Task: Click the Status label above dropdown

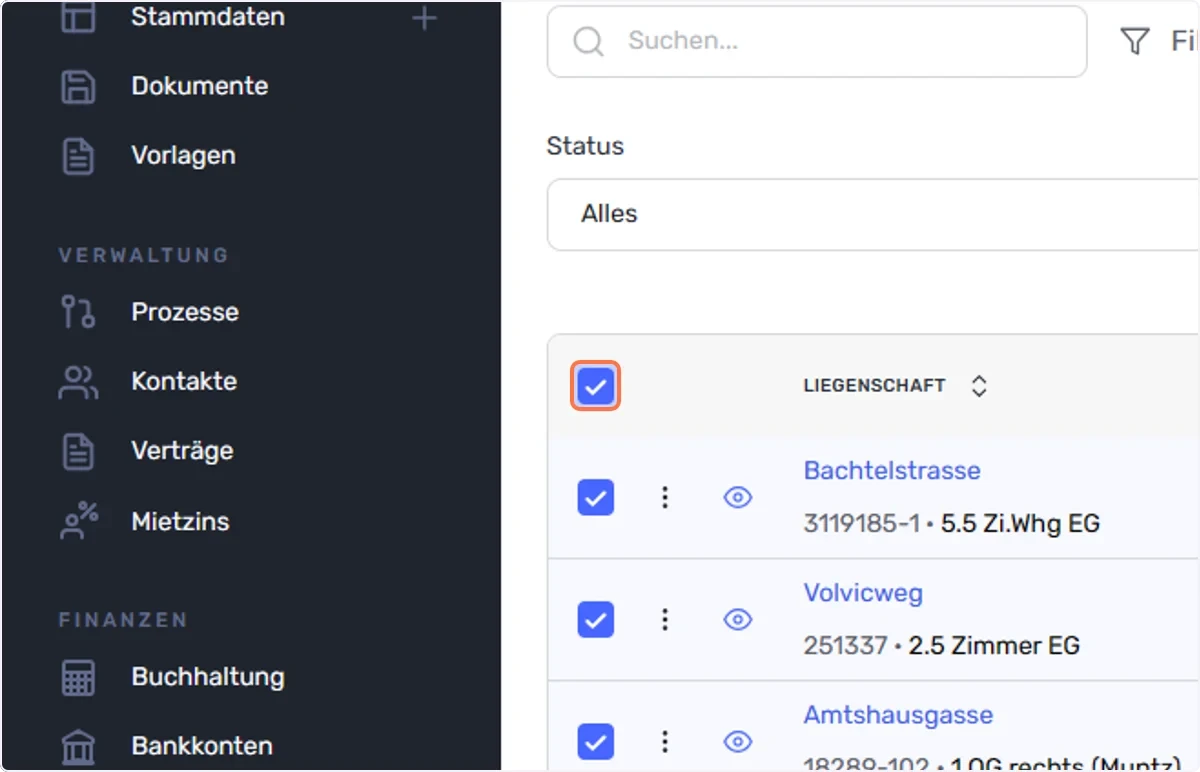Action: 585,146
